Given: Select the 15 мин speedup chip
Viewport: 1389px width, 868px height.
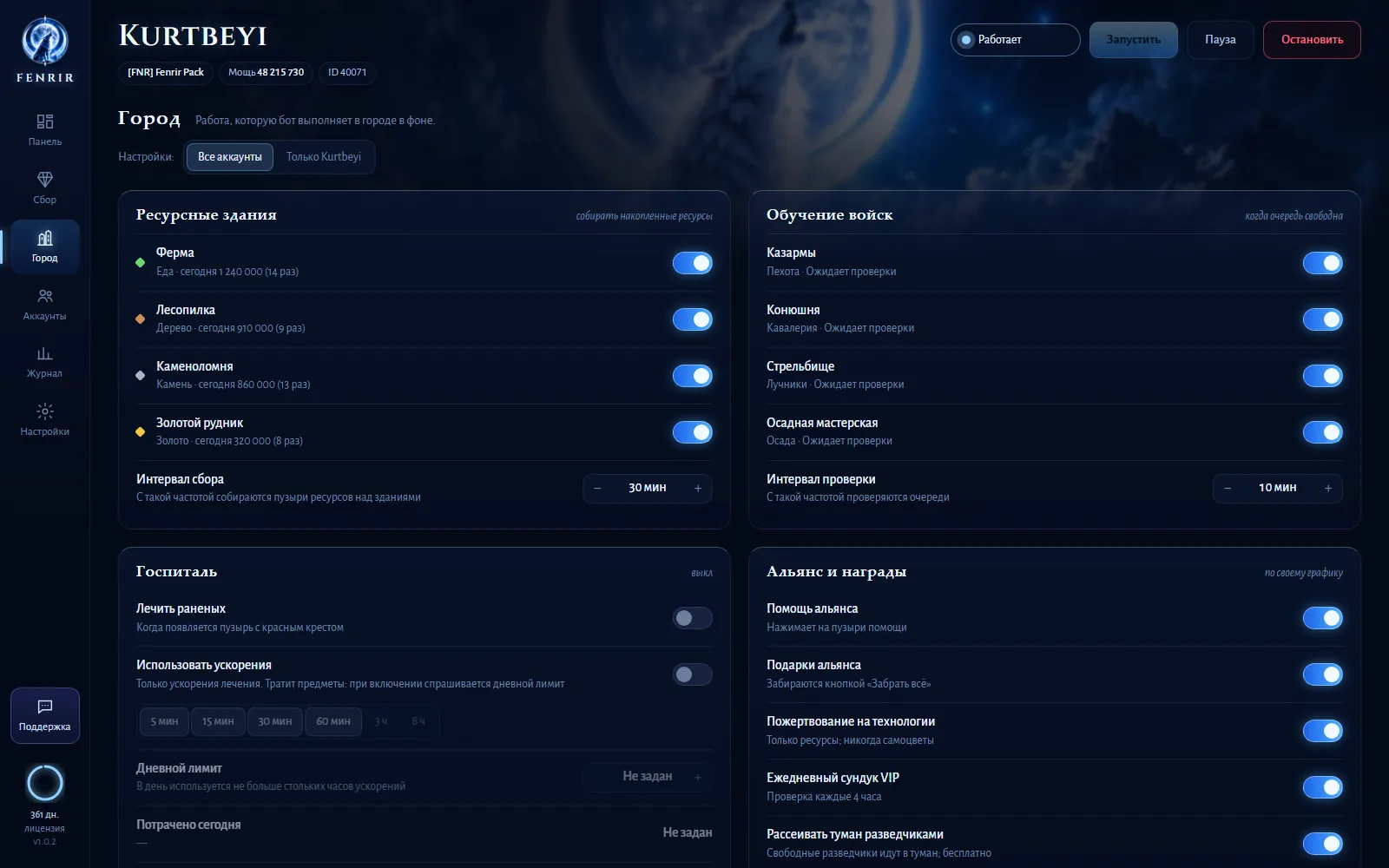Looking at the screenshot, I should pyautogui.click(x=218, y=721).
